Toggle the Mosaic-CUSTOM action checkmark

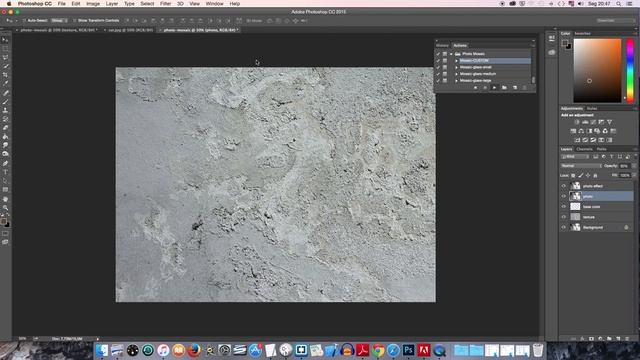point(438,61)
